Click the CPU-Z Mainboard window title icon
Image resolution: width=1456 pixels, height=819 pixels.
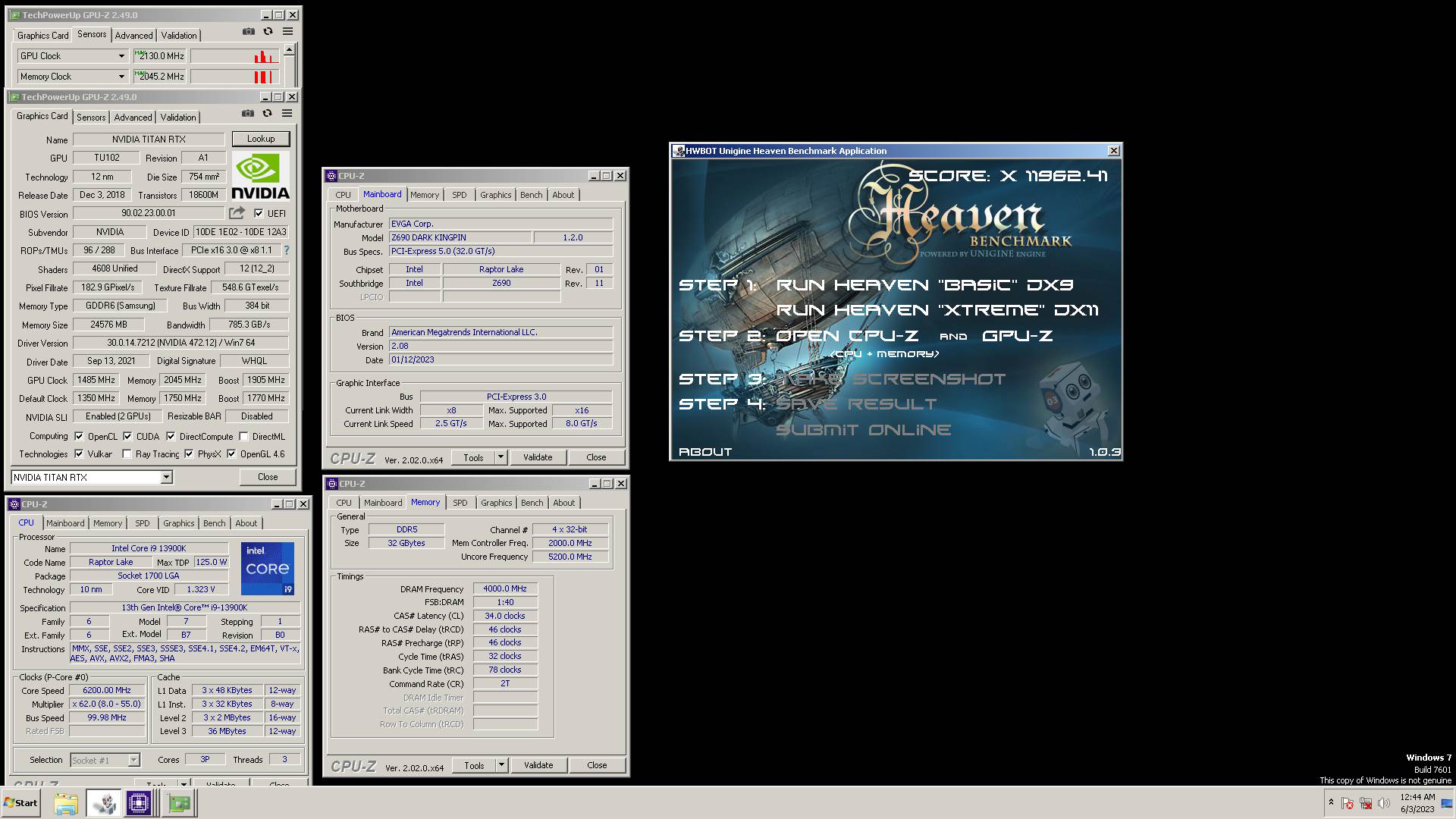331,176
